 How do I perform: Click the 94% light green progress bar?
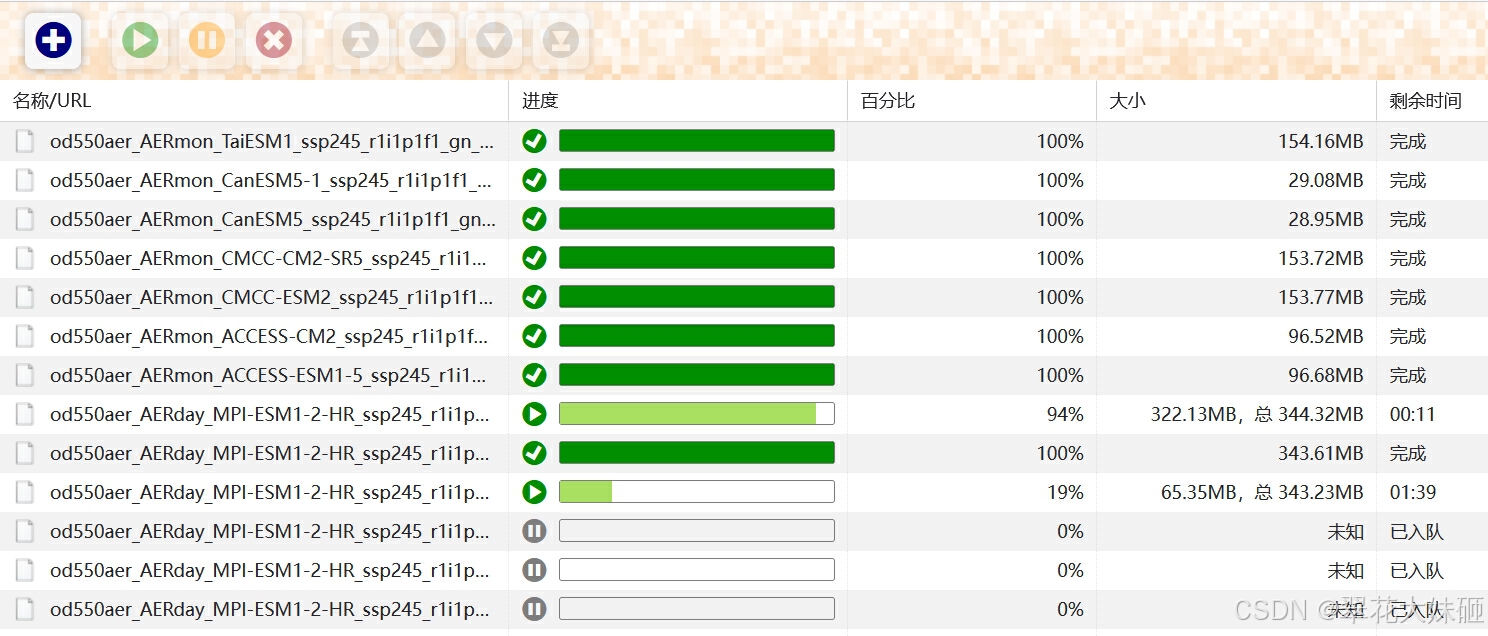[697, 414]
